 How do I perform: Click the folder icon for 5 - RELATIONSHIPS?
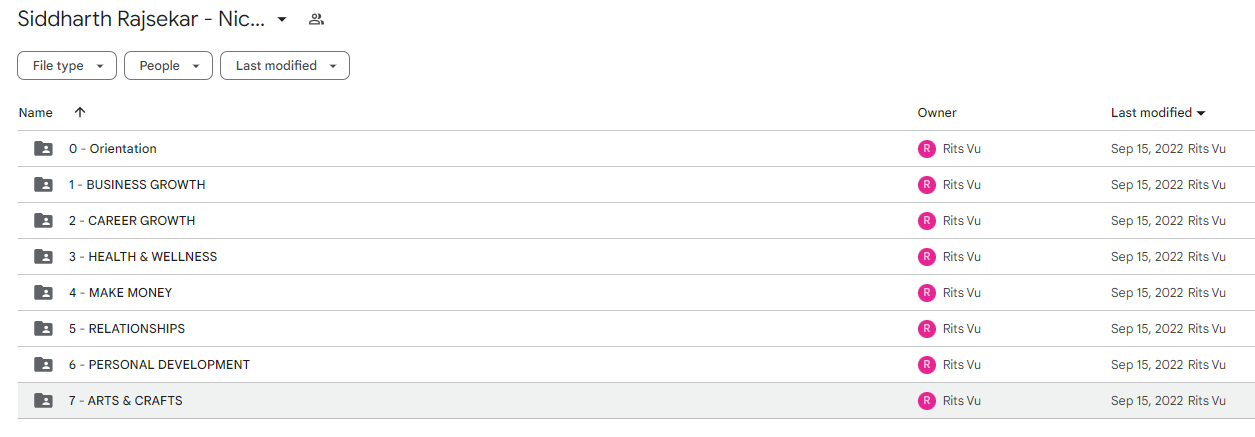pos(43,329)
